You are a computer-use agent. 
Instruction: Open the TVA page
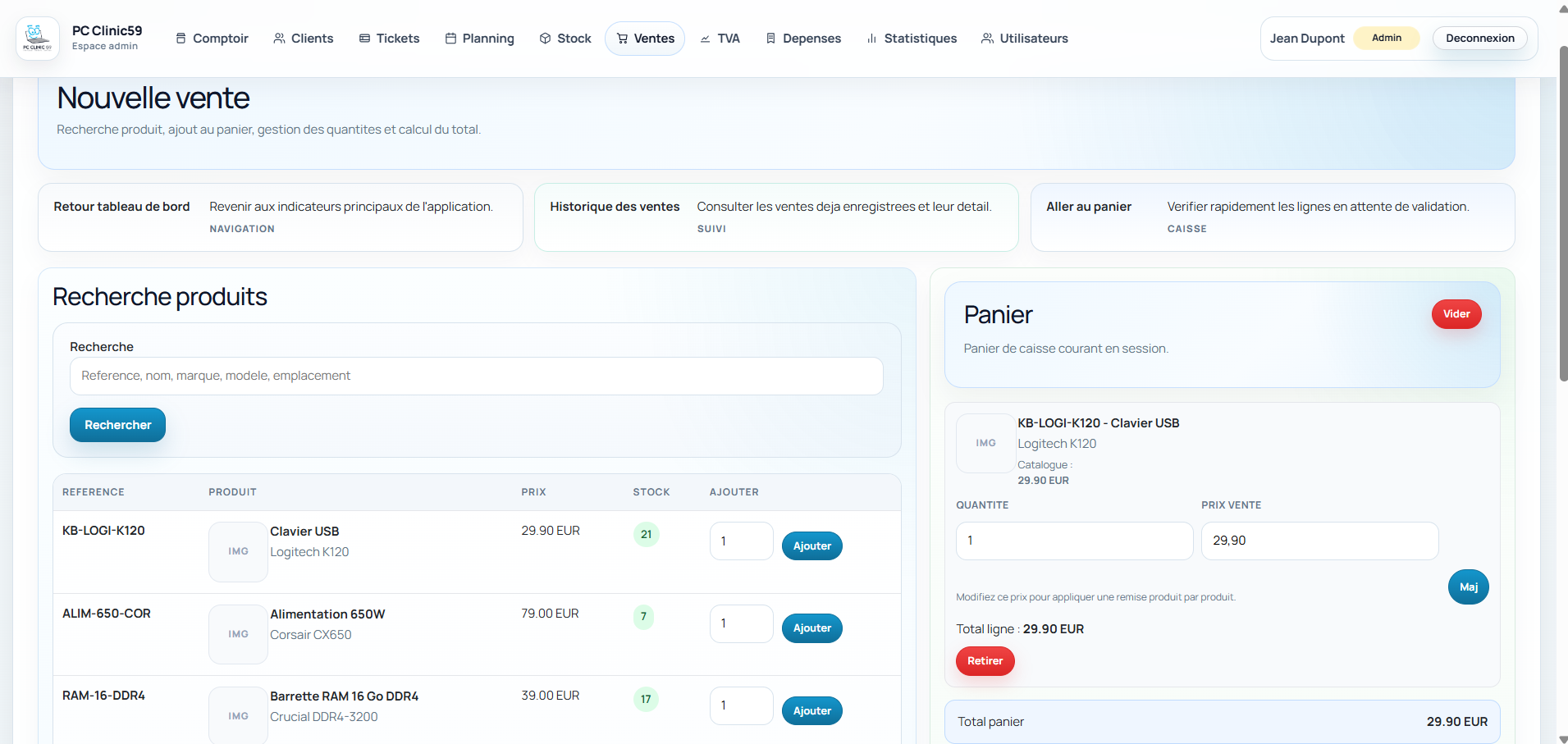click(x=720, y=39)
